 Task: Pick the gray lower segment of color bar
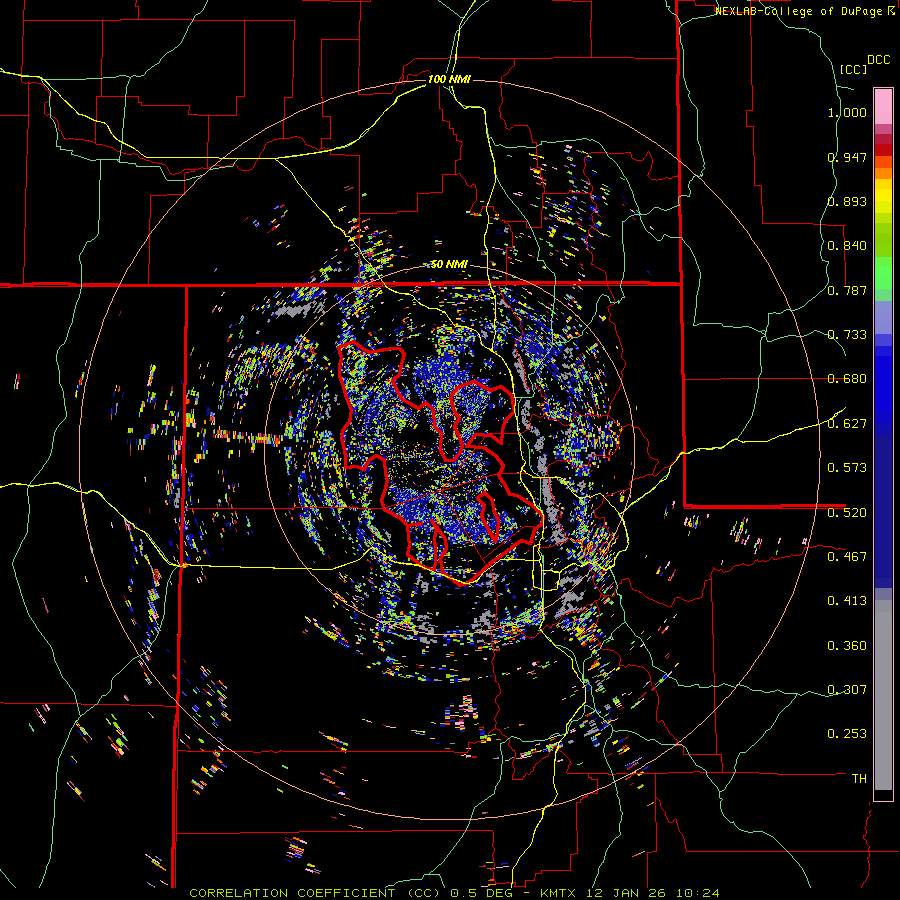click(x=883, y=695)
